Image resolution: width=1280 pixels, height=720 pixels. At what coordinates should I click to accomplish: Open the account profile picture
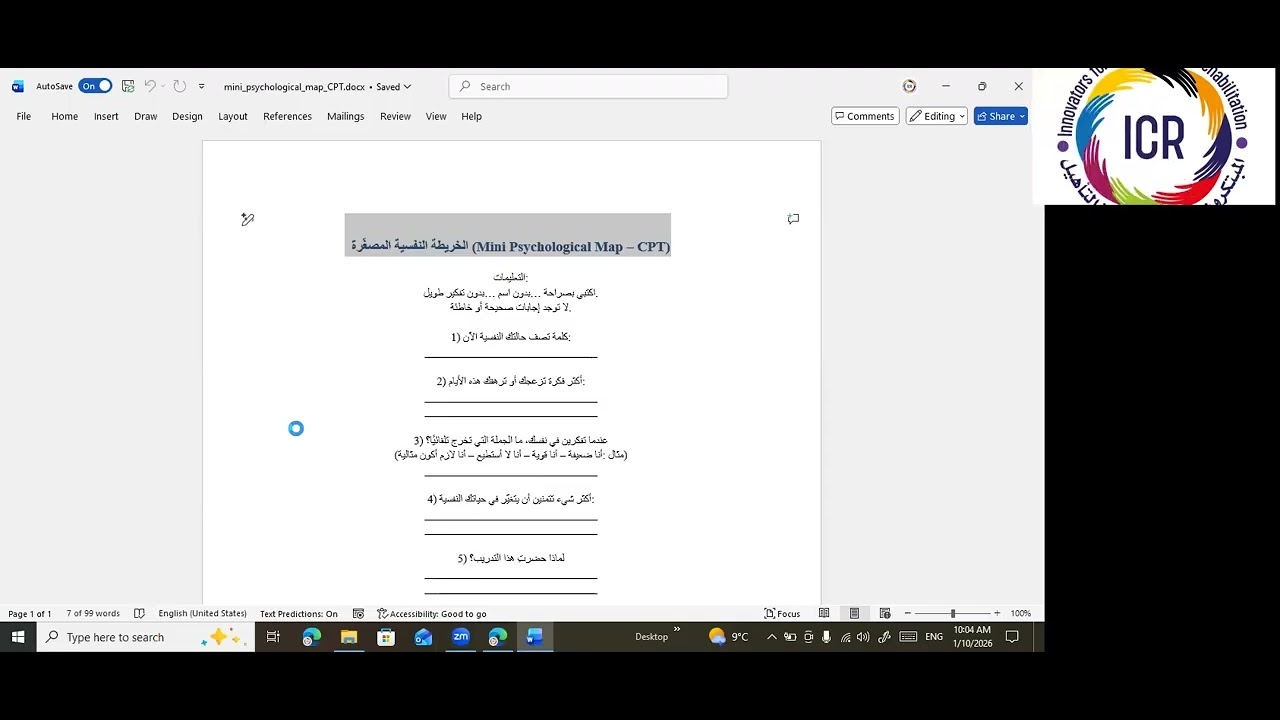(909, 86)
